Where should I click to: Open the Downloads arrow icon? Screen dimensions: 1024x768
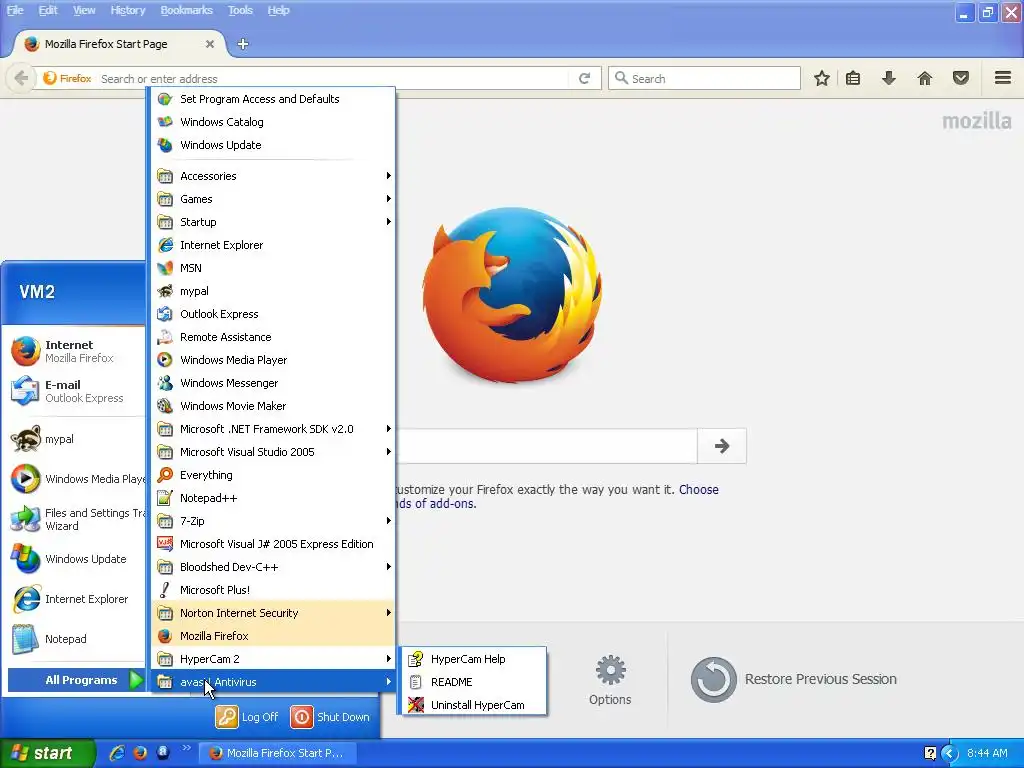(x=888, y=78)
